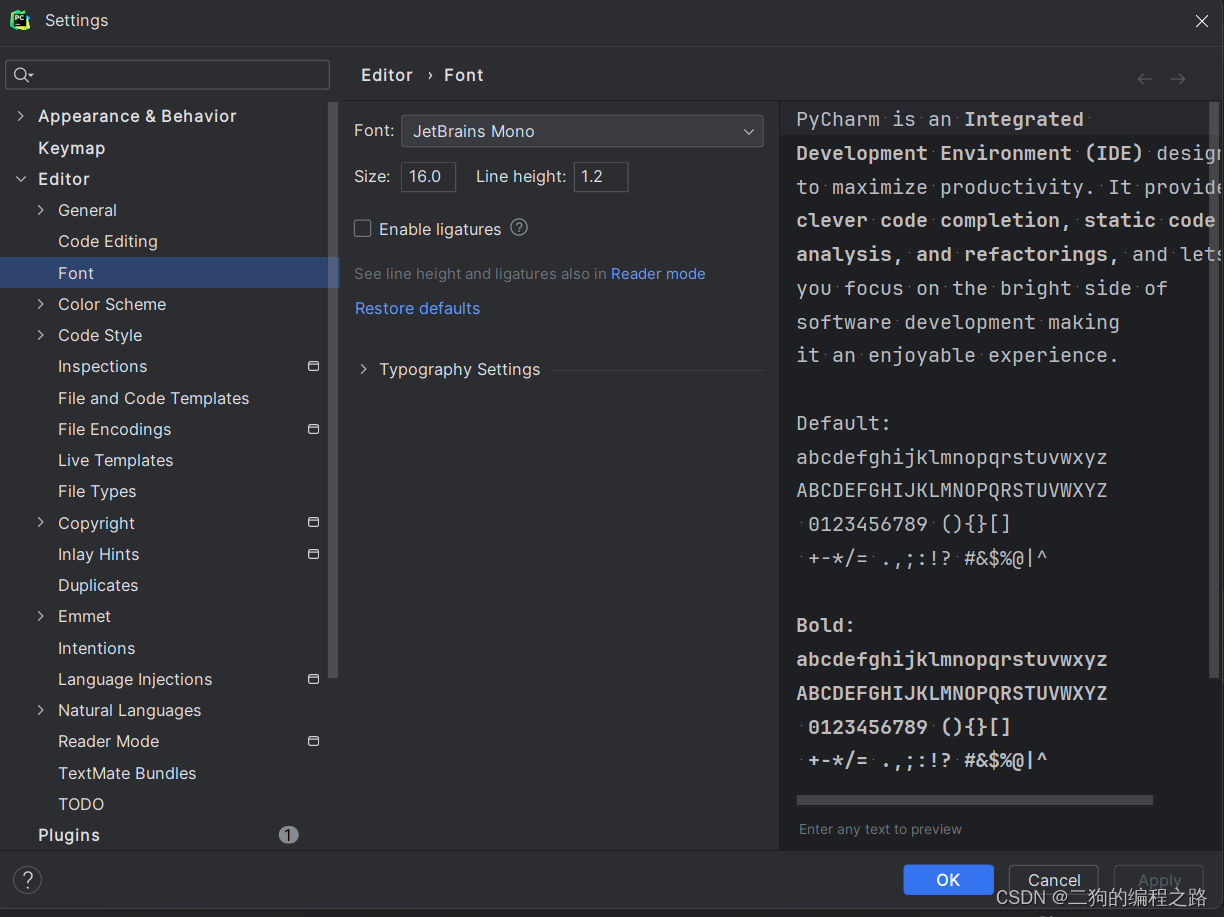Expand the Color Scheme tree node
The image size is (1224, 917).
(41, 304)
